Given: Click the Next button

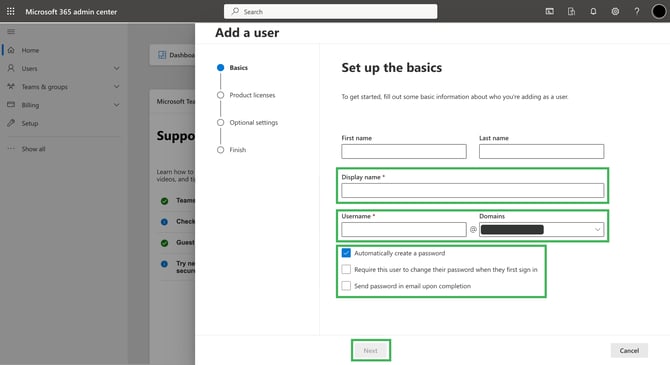Looking at the screenshot, I should pyautogui.click(x=370, y=350).
